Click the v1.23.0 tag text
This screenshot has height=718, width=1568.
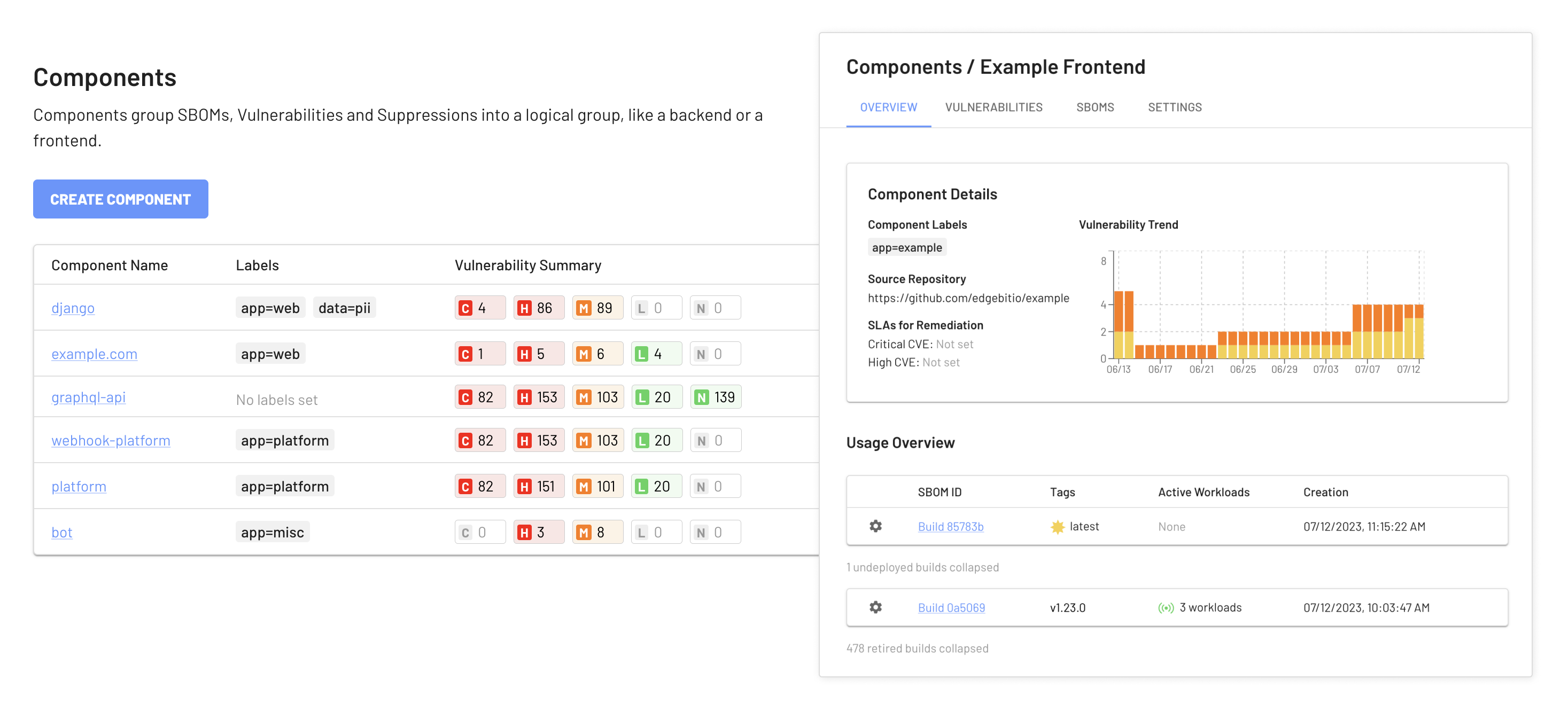(1068, 608)
